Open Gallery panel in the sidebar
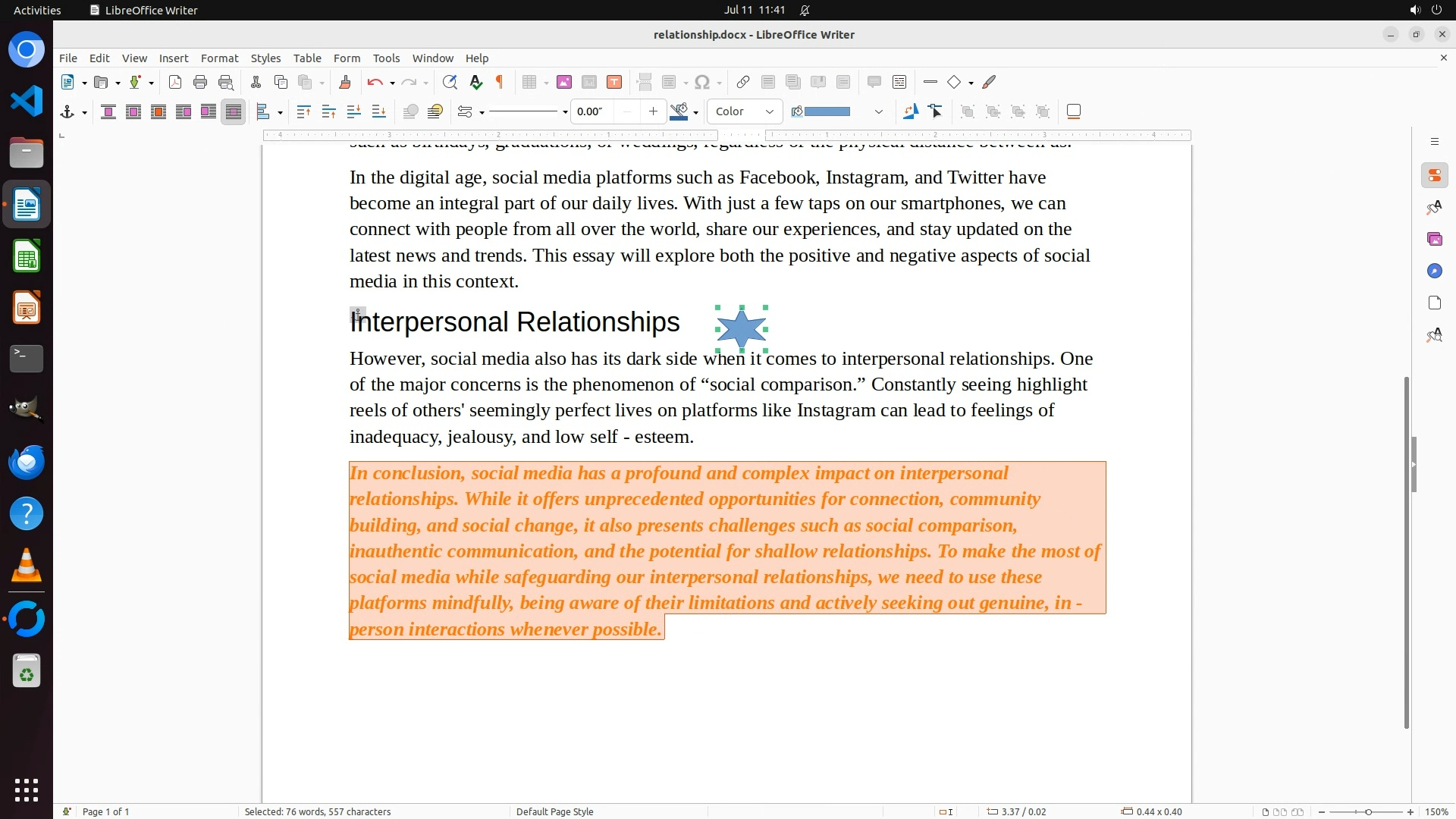 (x=1434, y=239)
